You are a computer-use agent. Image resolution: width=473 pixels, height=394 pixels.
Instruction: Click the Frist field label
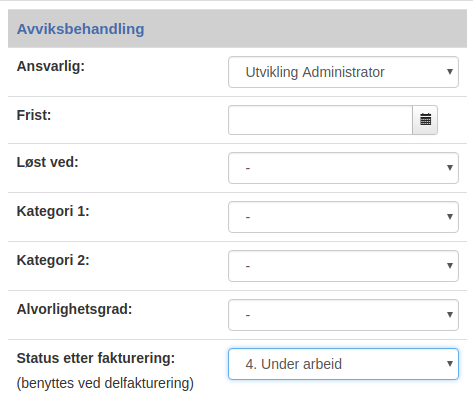pos(34,115)
